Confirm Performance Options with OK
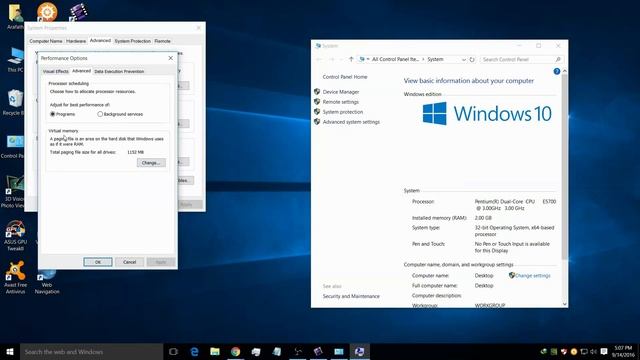The height and width of the screenshot is (360, 640). coord(98,262)
